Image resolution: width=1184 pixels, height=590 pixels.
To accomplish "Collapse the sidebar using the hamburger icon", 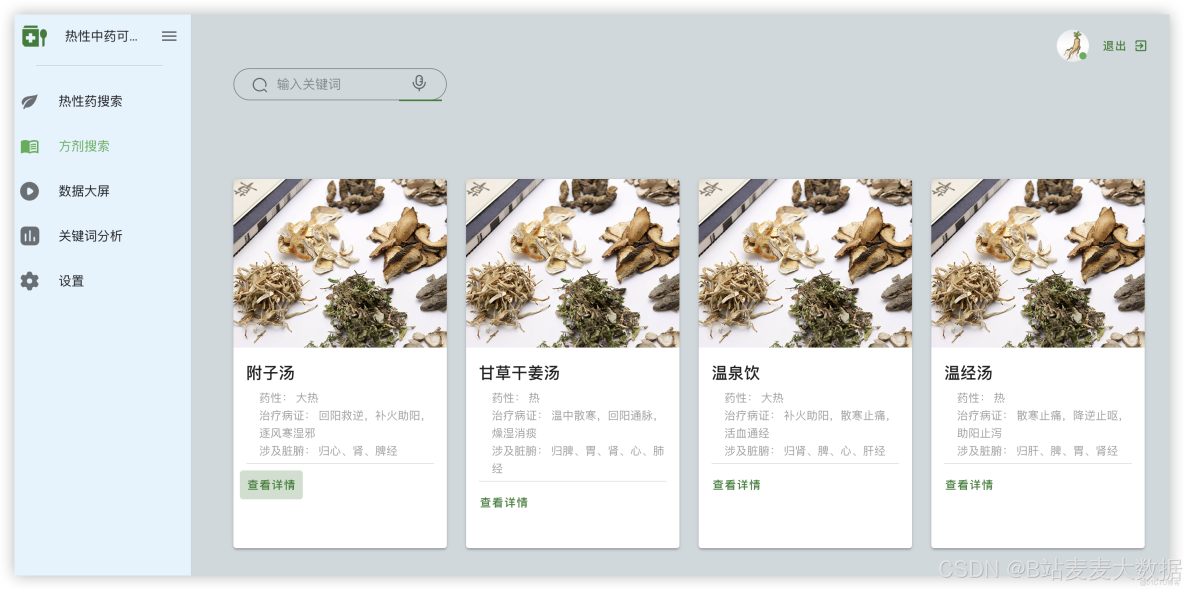I will click(169, 36).
